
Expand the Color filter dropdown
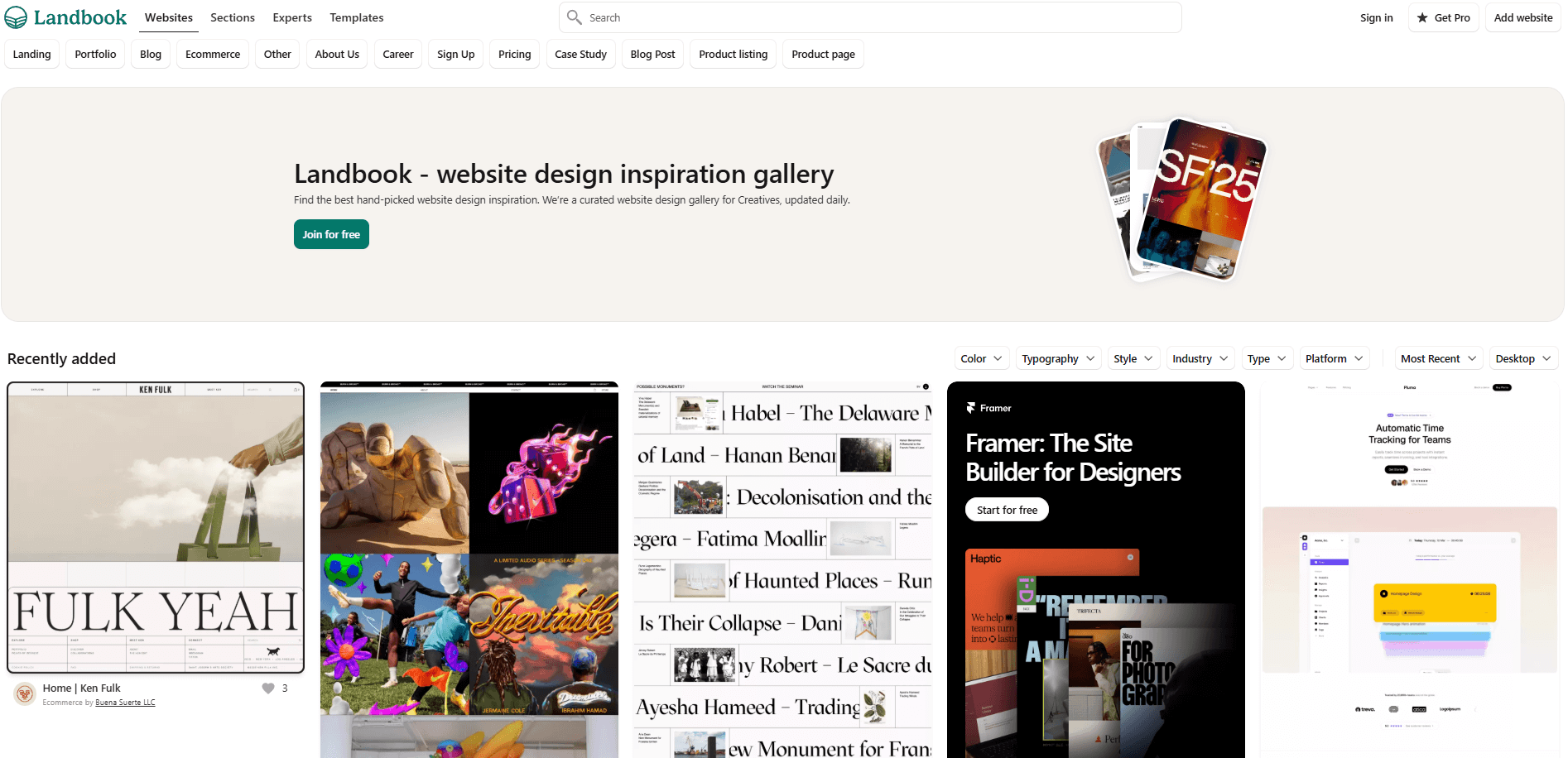[981, 358]
